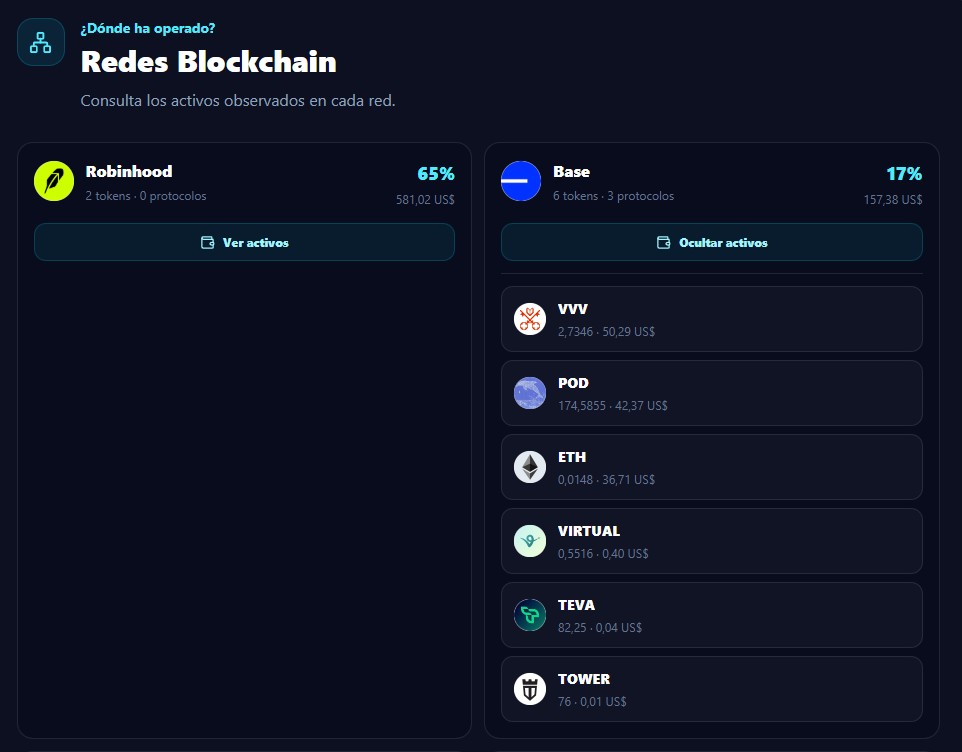Click the VVV token keys icon

tap(529, 319)
